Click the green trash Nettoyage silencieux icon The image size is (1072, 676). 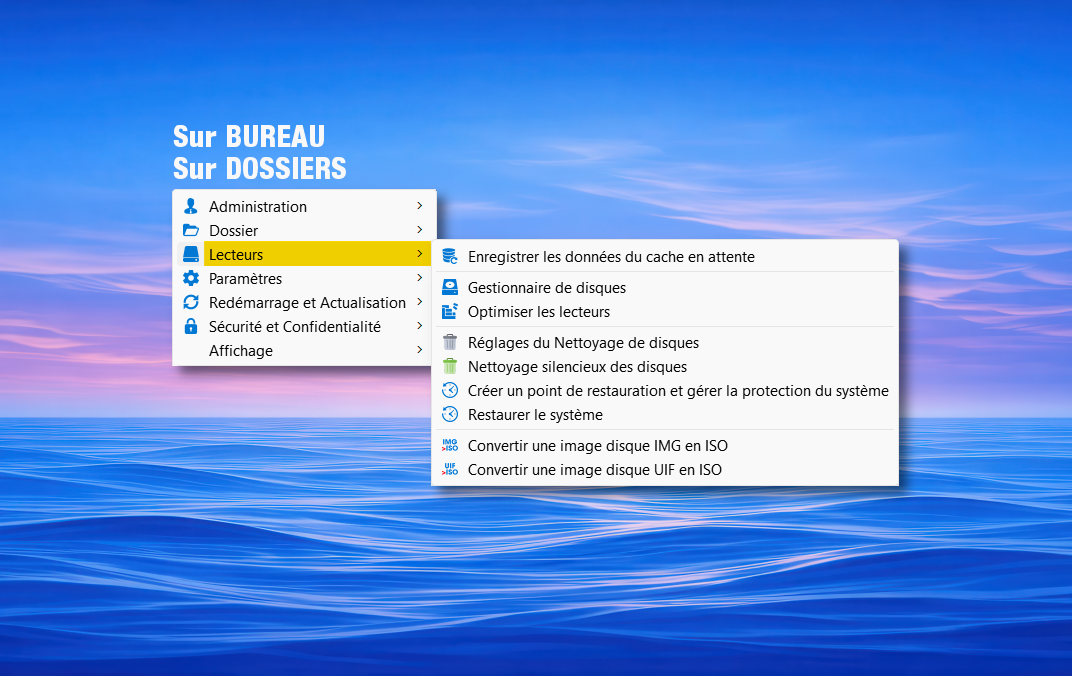pos(450,367)
